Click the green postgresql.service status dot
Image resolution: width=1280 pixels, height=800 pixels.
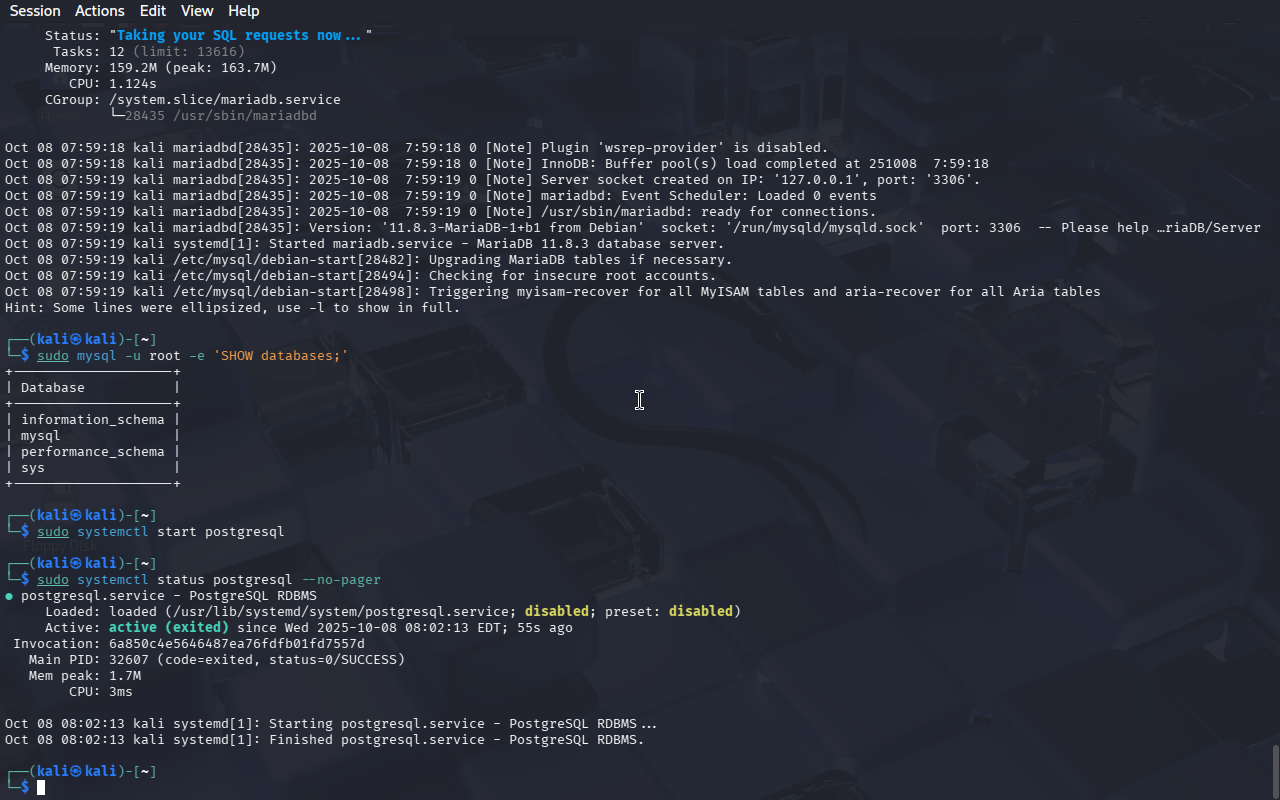point(9,596)
